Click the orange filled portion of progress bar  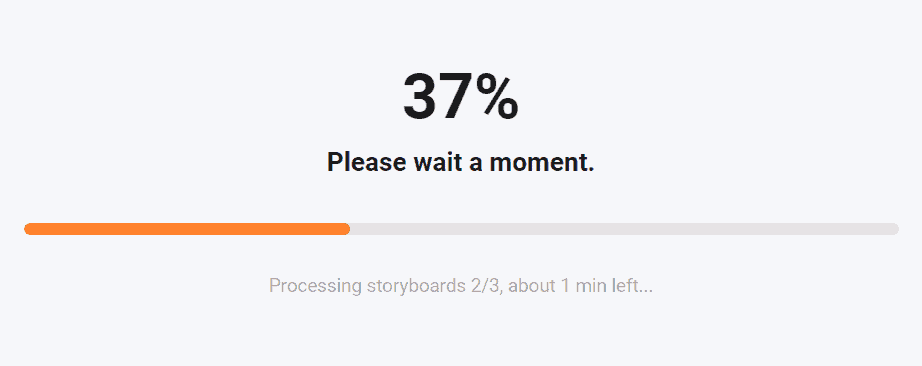(x=187, y=229)
